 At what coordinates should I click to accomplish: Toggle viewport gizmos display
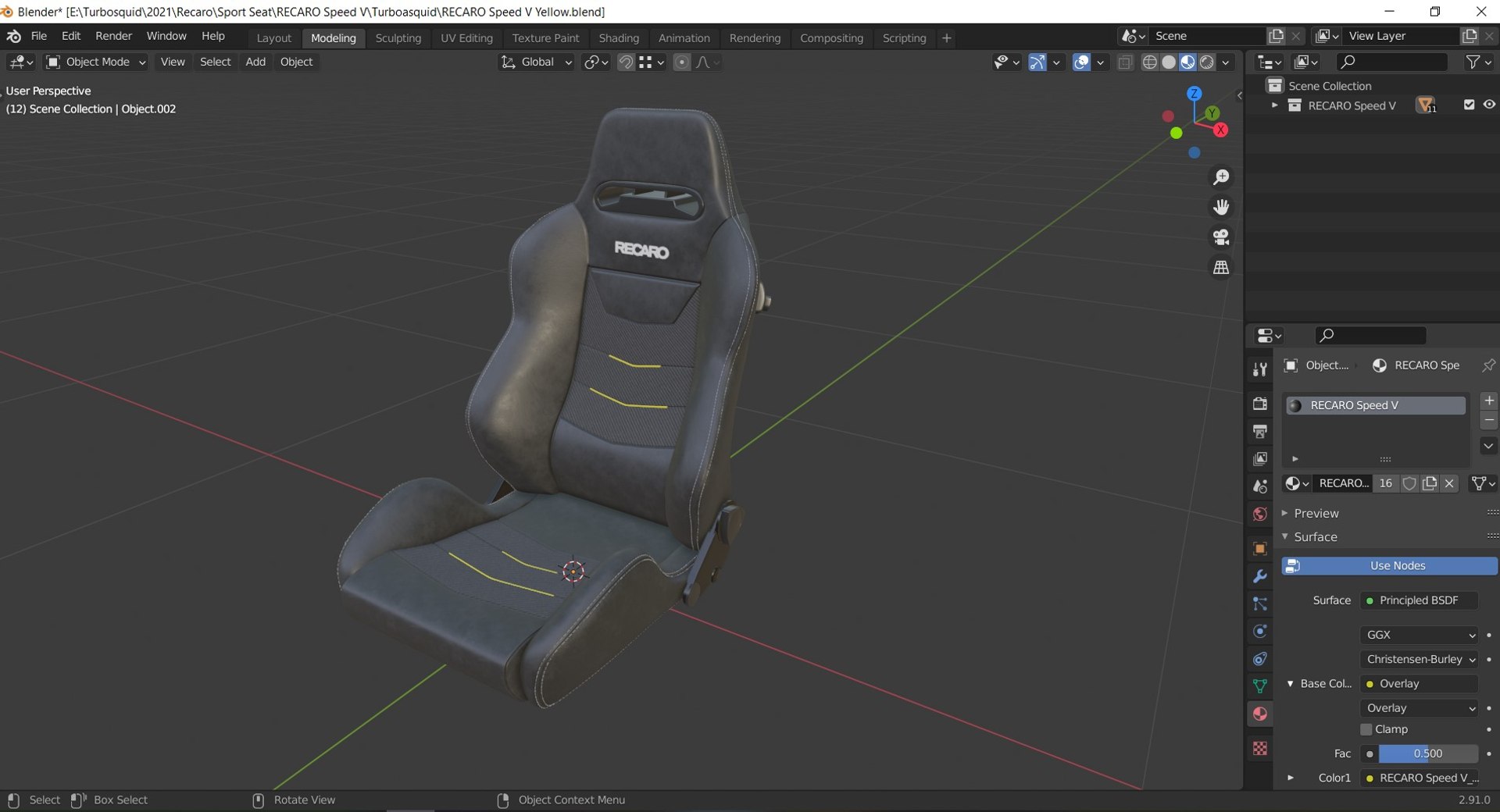pos(1037,62)
